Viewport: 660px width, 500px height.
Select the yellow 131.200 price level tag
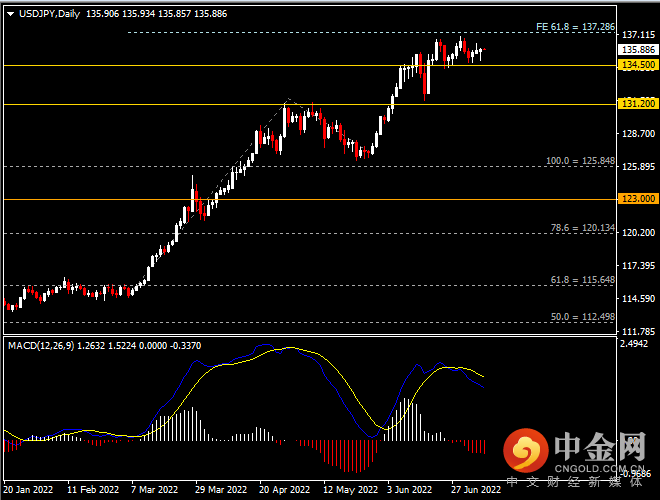[638, 104]
